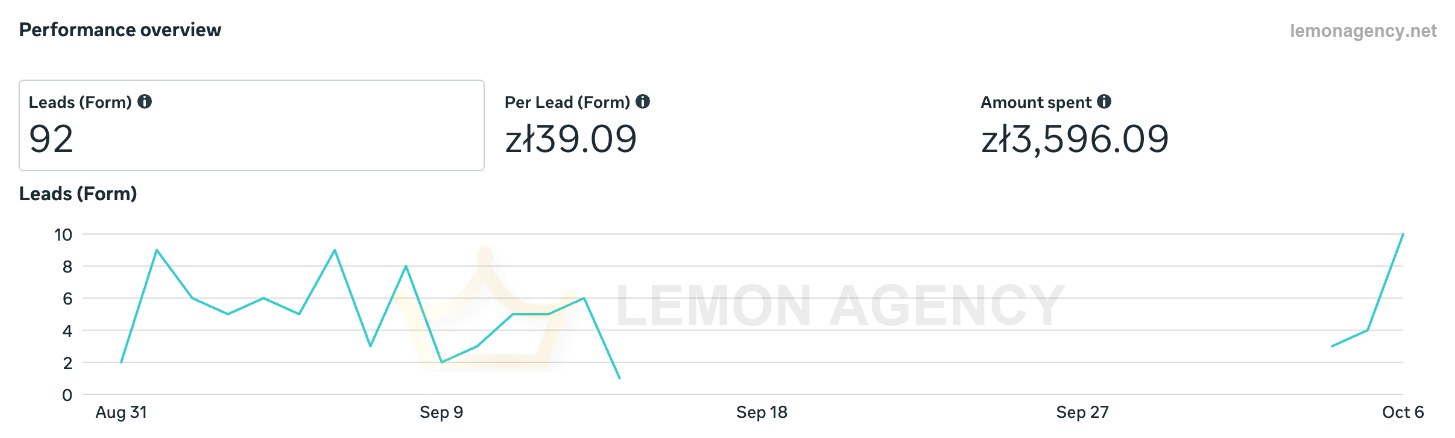Click the Sep 9 date label
The image size is (1455, 438).
coord(441,413)
